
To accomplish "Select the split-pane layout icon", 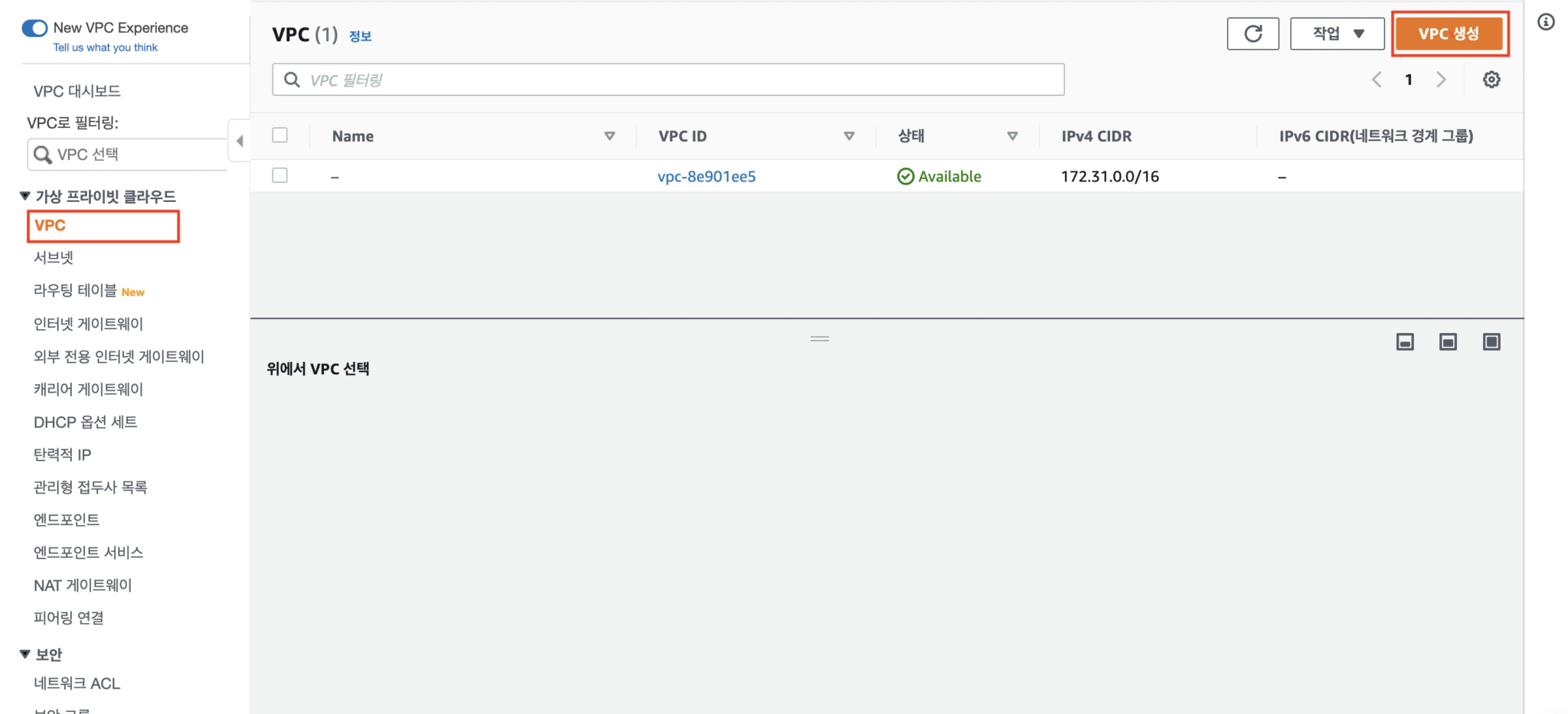I will click(x=1448, y=341).
